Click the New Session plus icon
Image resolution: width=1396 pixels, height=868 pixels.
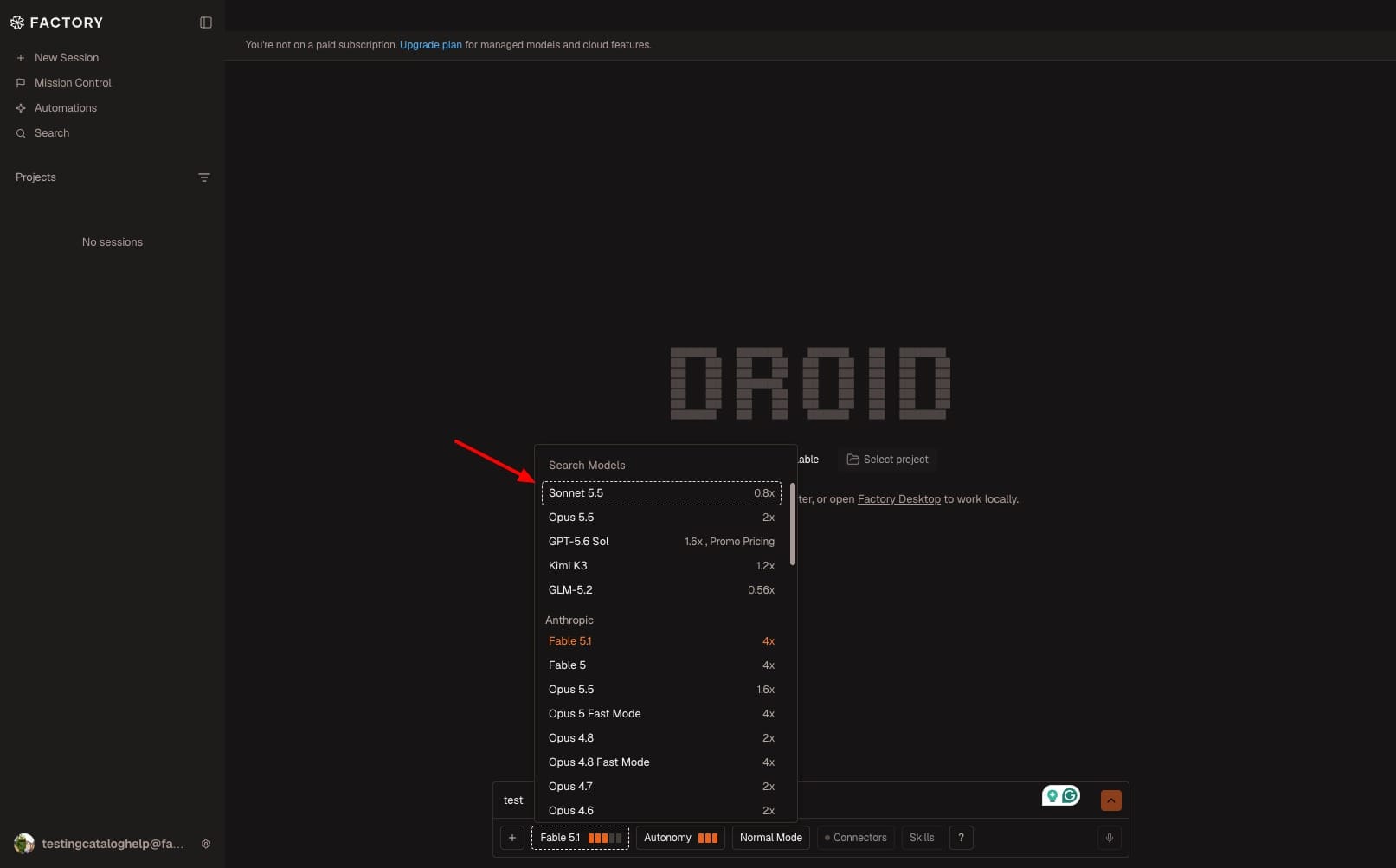21,58
